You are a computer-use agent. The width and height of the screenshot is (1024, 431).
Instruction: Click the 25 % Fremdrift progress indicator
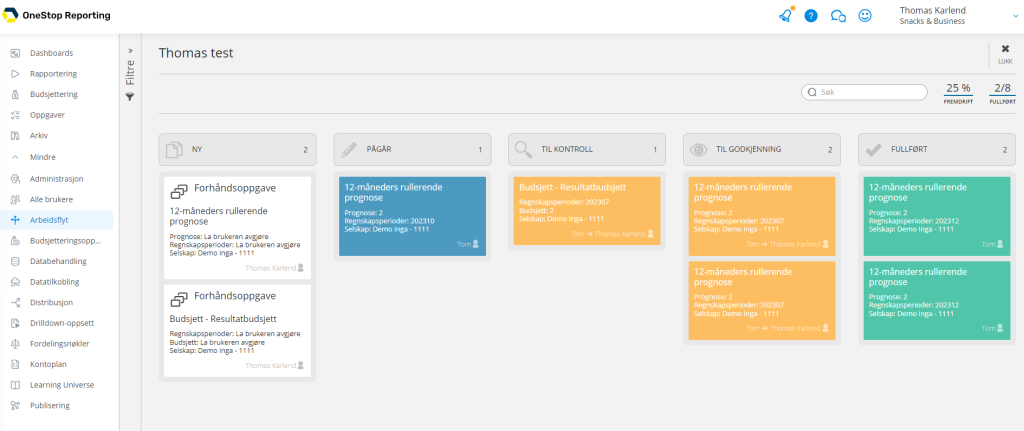pos(958,93)
